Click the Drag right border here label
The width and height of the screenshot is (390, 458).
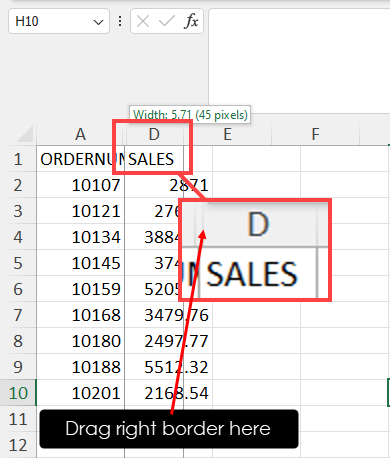pyautogui.click(x=169, y=429)
